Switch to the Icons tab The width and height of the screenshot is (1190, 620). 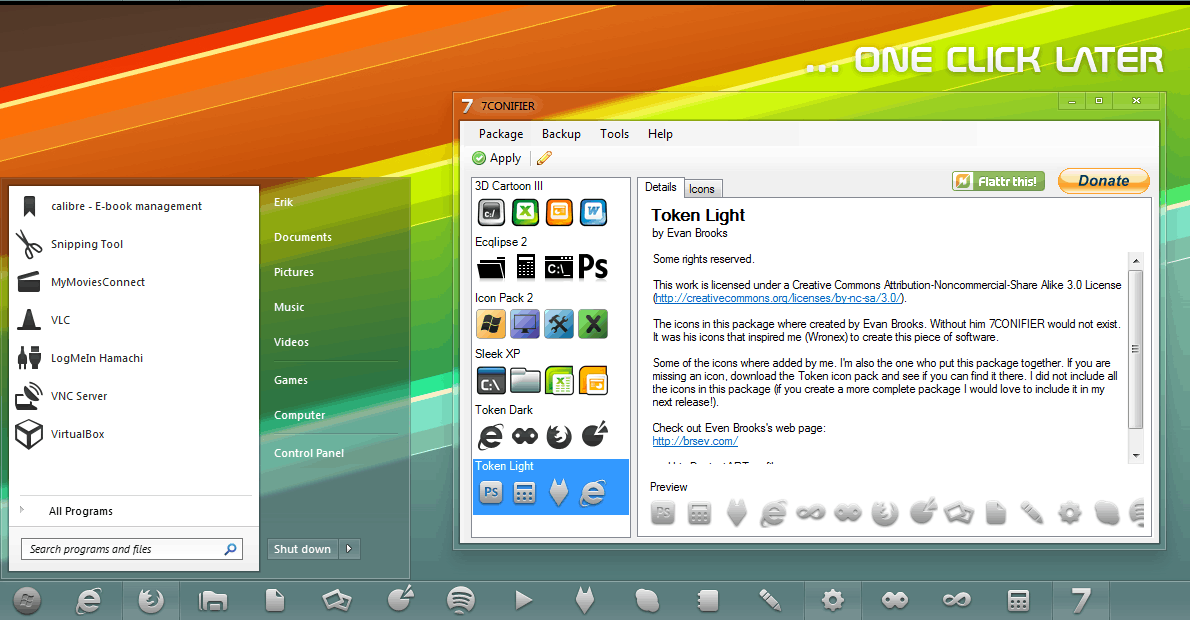(702, 189)
